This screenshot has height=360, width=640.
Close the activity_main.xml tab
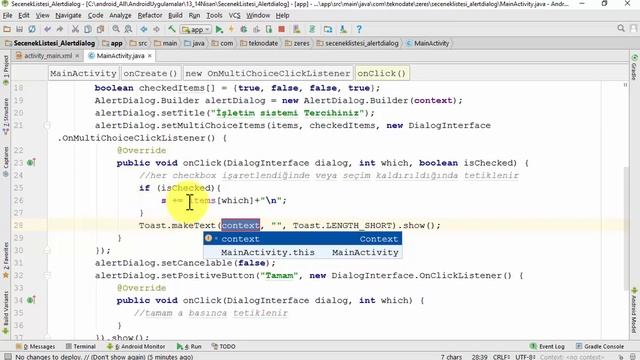pyautogui.click(x=77, y=56)
